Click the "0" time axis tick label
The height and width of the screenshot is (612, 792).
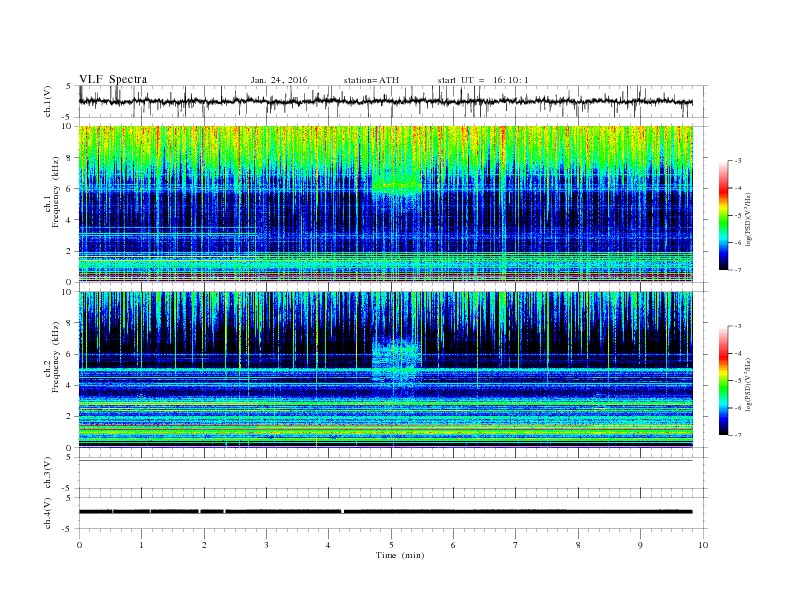79,545
